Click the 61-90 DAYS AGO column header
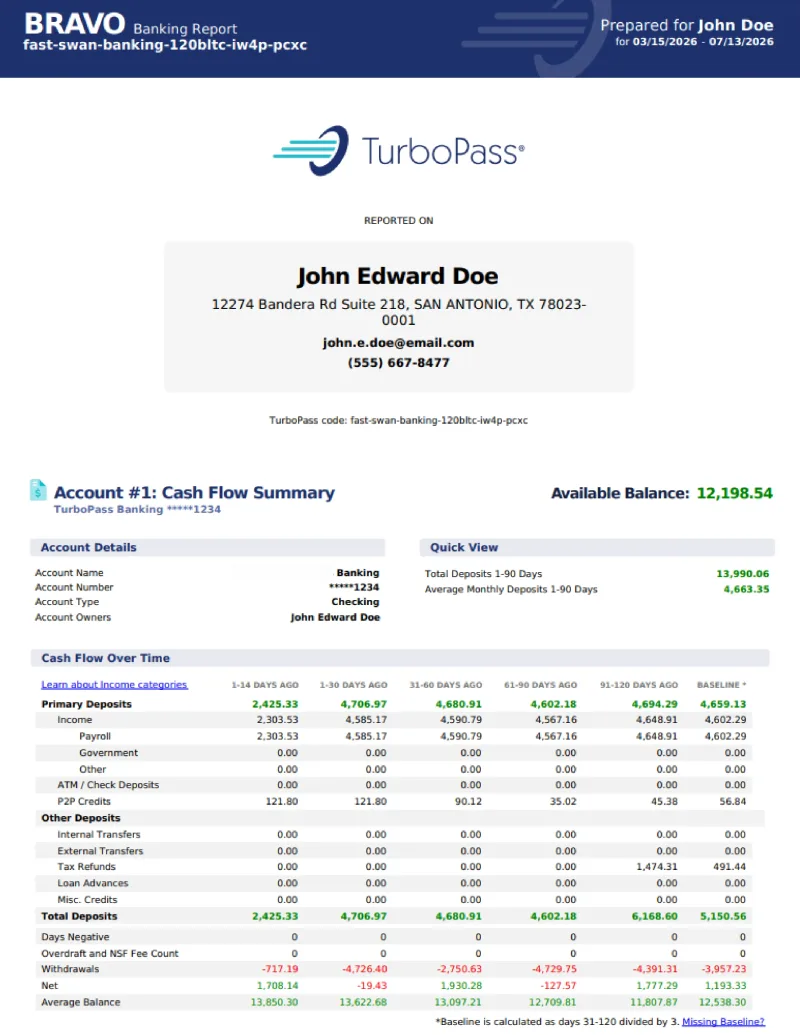 [x=541, y=685]
